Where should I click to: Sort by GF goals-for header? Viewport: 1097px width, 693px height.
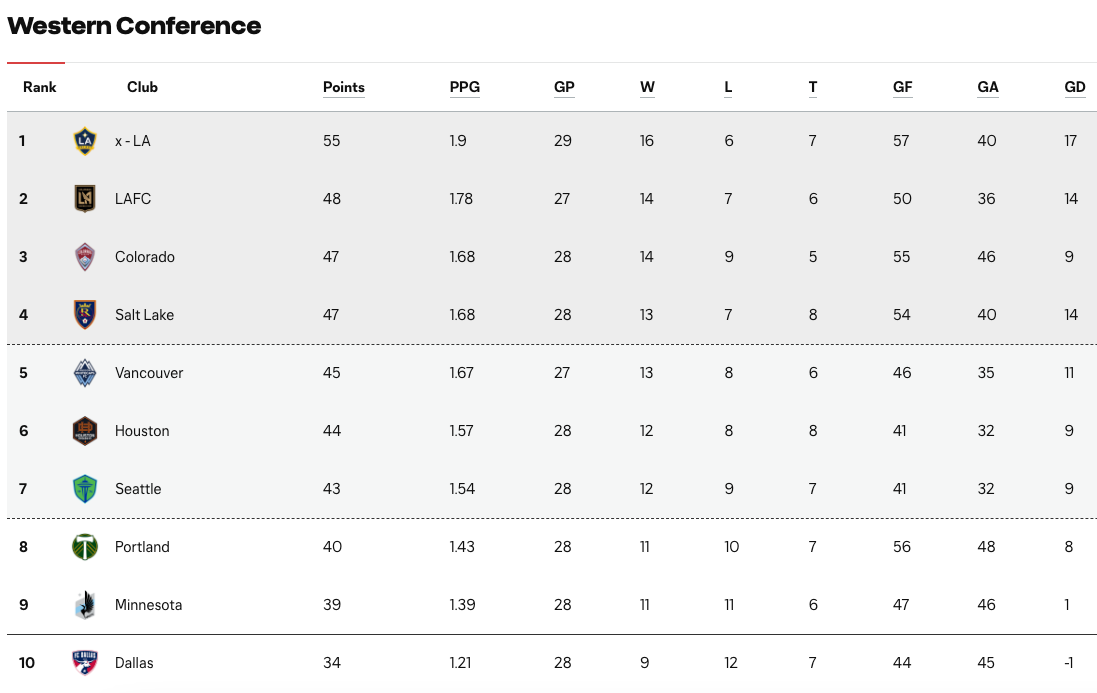903,87
